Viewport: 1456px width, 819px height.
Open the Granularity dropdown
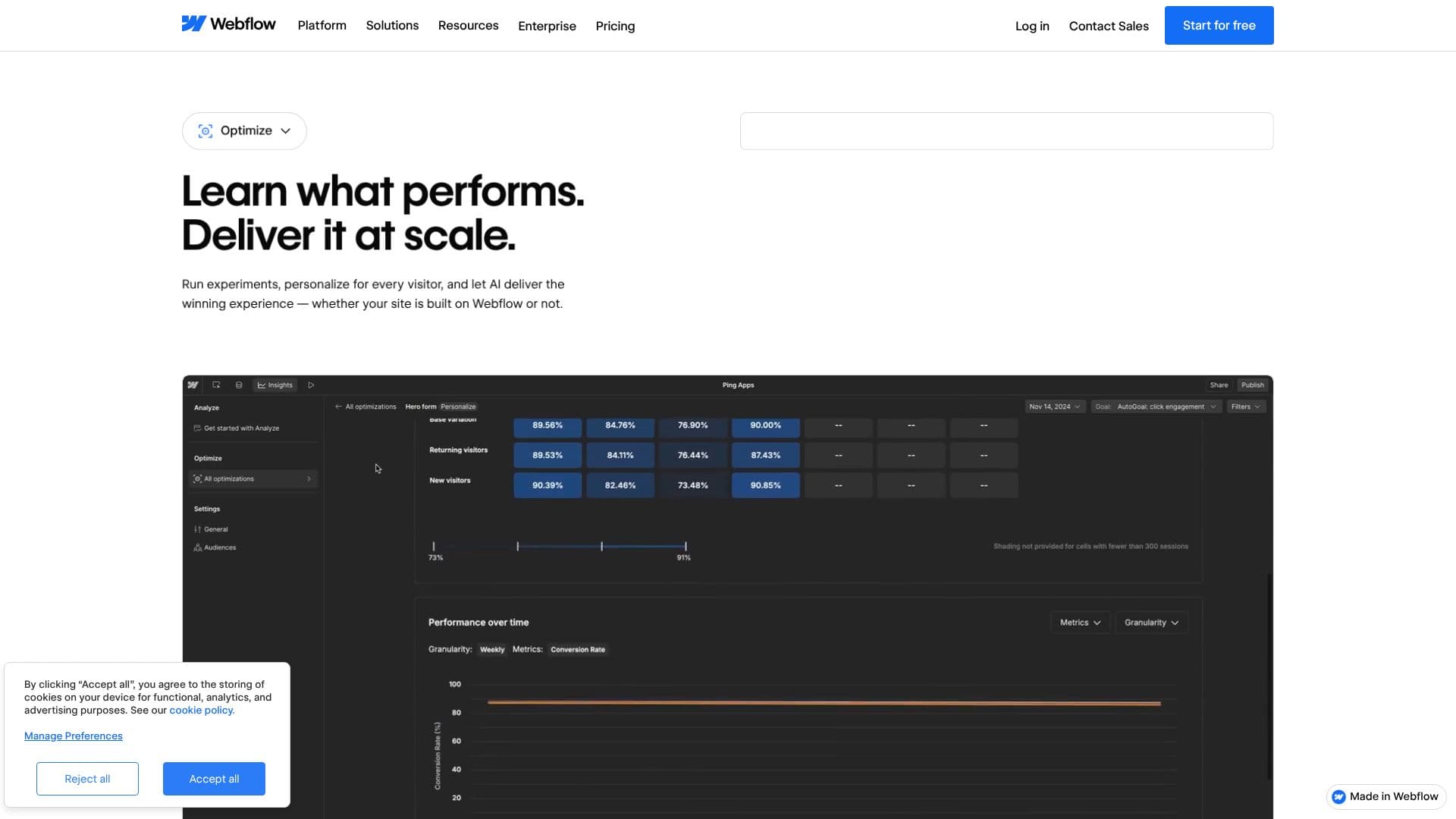click(1151, 623)
